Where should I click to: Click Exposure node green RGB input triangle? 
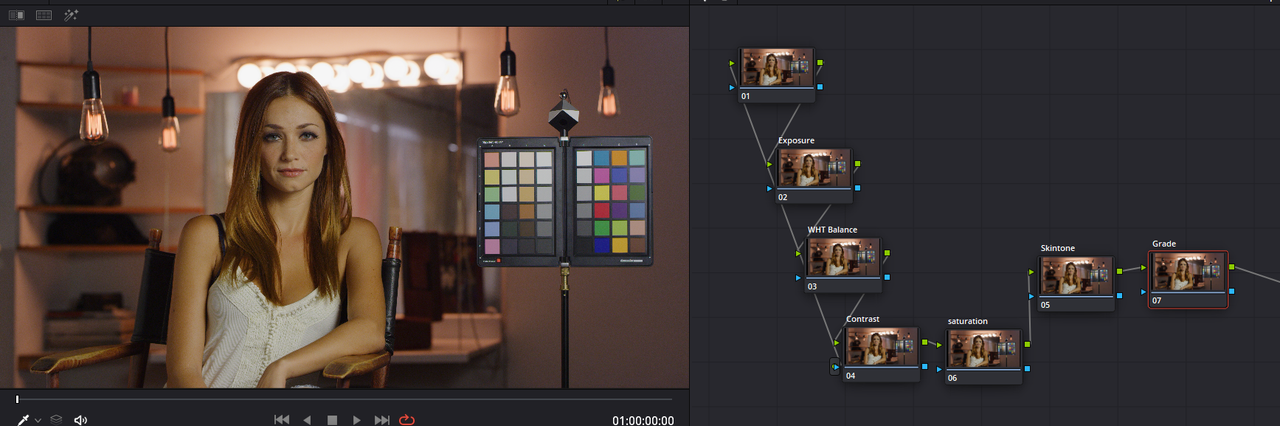coord(771,163)
